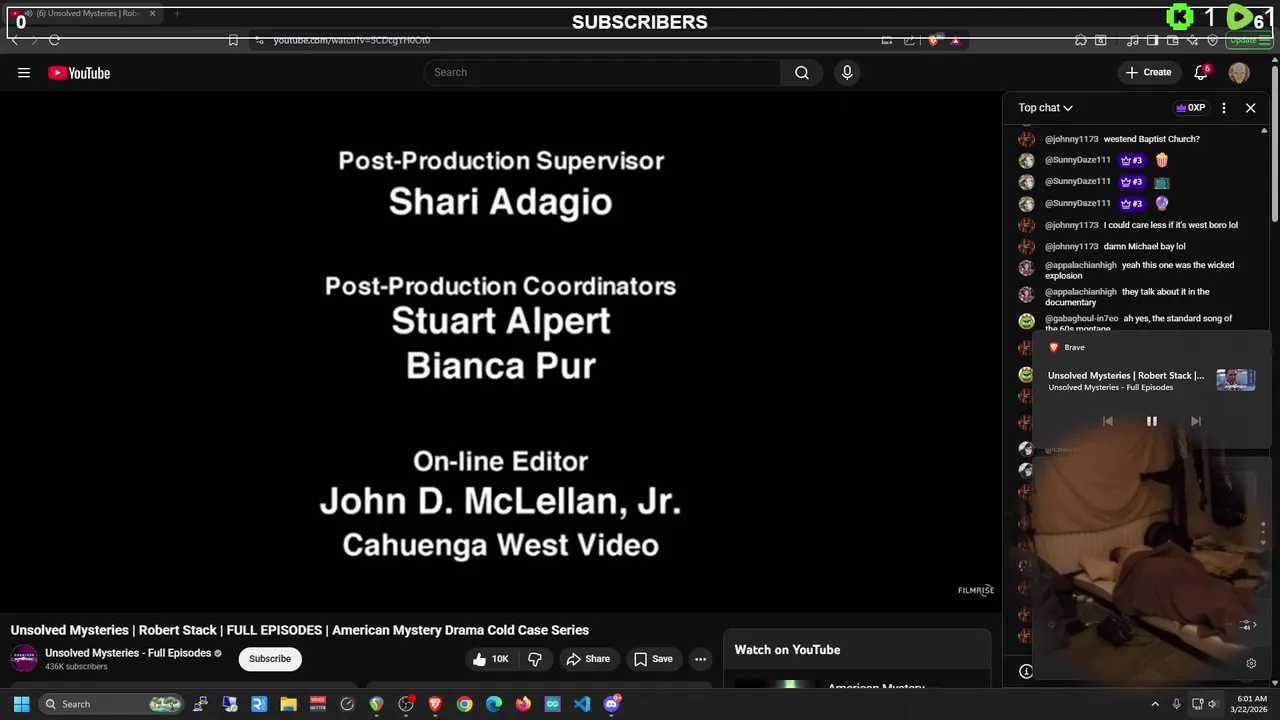Subscribe to Unsolved Mysteries channel
This screenshot has width=1280, height=720.
coord(270,659)
